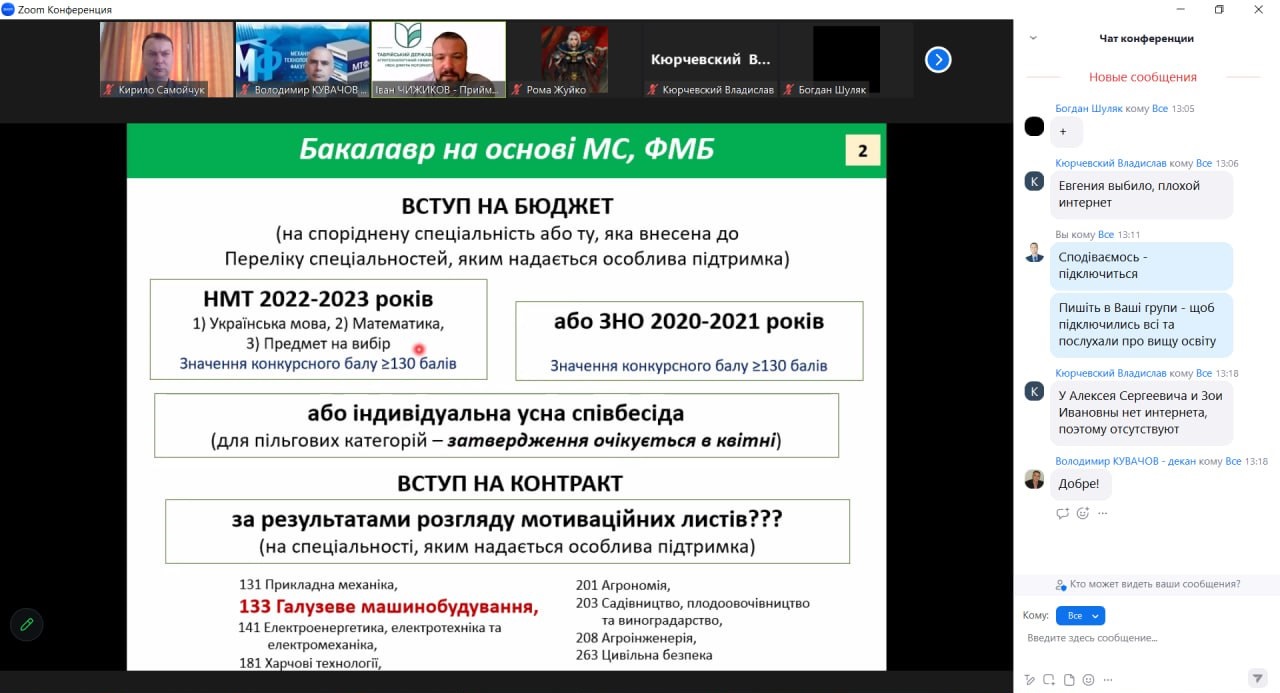Reply to the "Добре!" message
The image size is (1280, 693).
tap(1062, 513)
